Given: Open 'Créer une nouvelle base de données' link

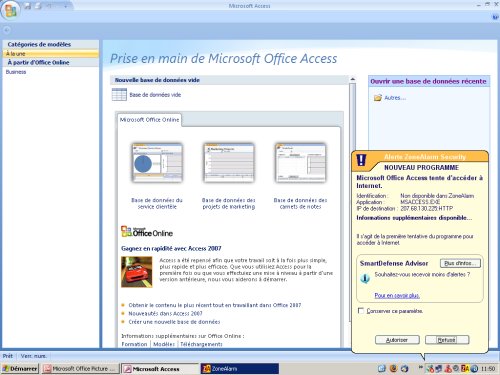Looking at the screenshot, I should [x=174, y=322].
